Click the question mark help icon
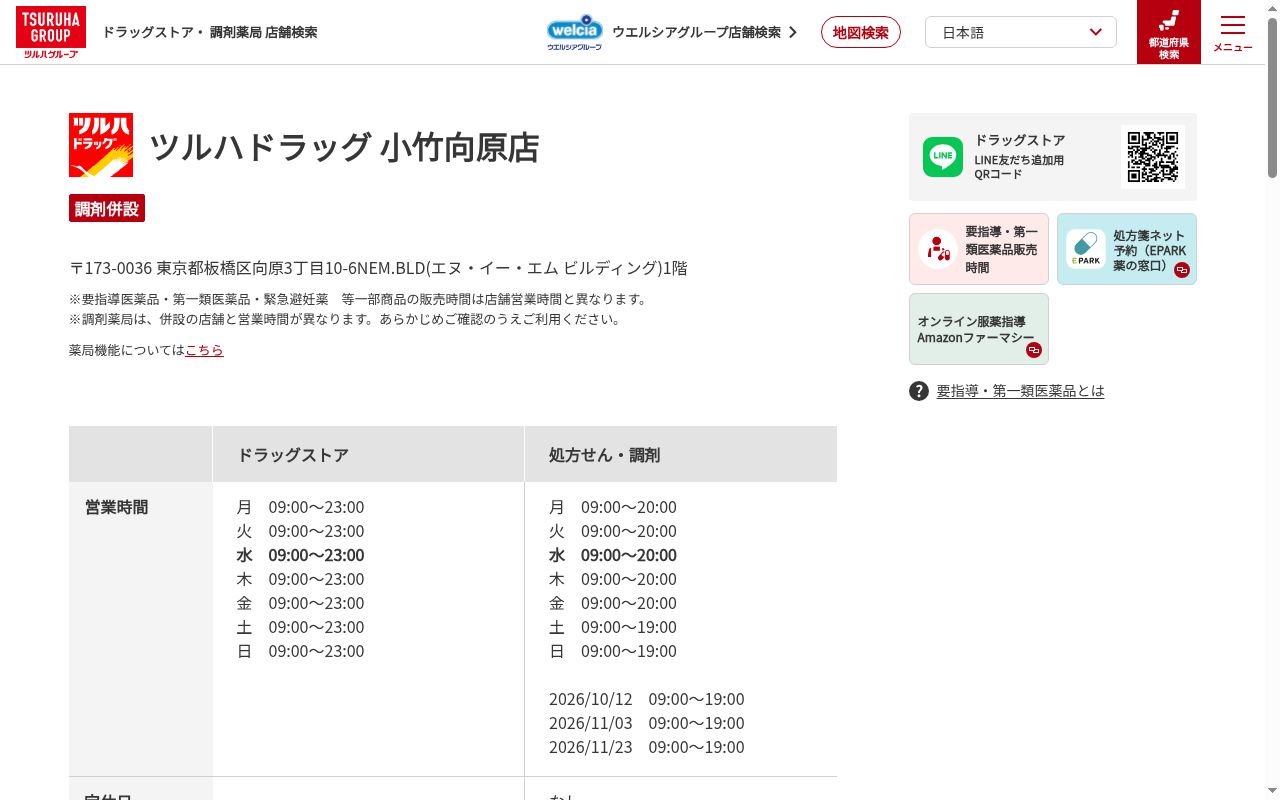The height and width of the screenshot is (800, 1280). click(919, 391)
